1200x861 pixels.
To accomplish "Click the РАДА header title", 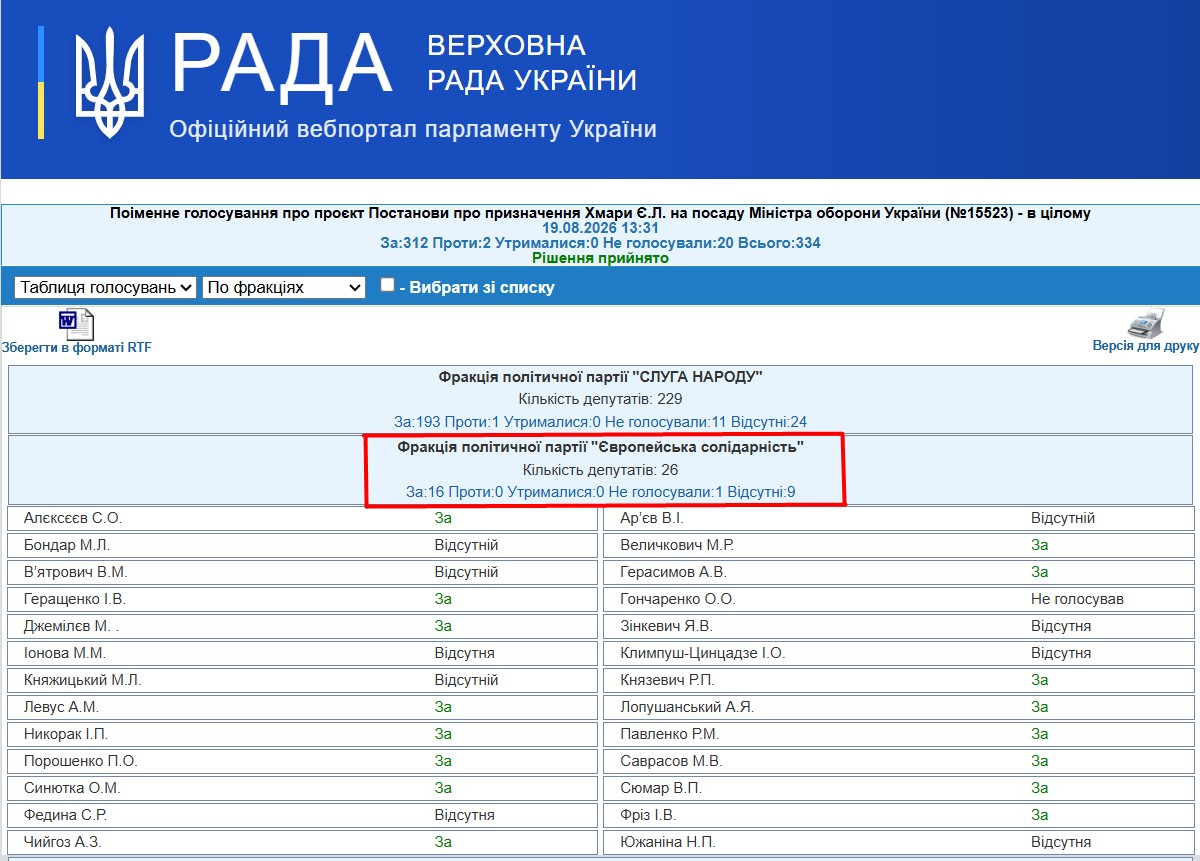I will [x=281, y=65].
